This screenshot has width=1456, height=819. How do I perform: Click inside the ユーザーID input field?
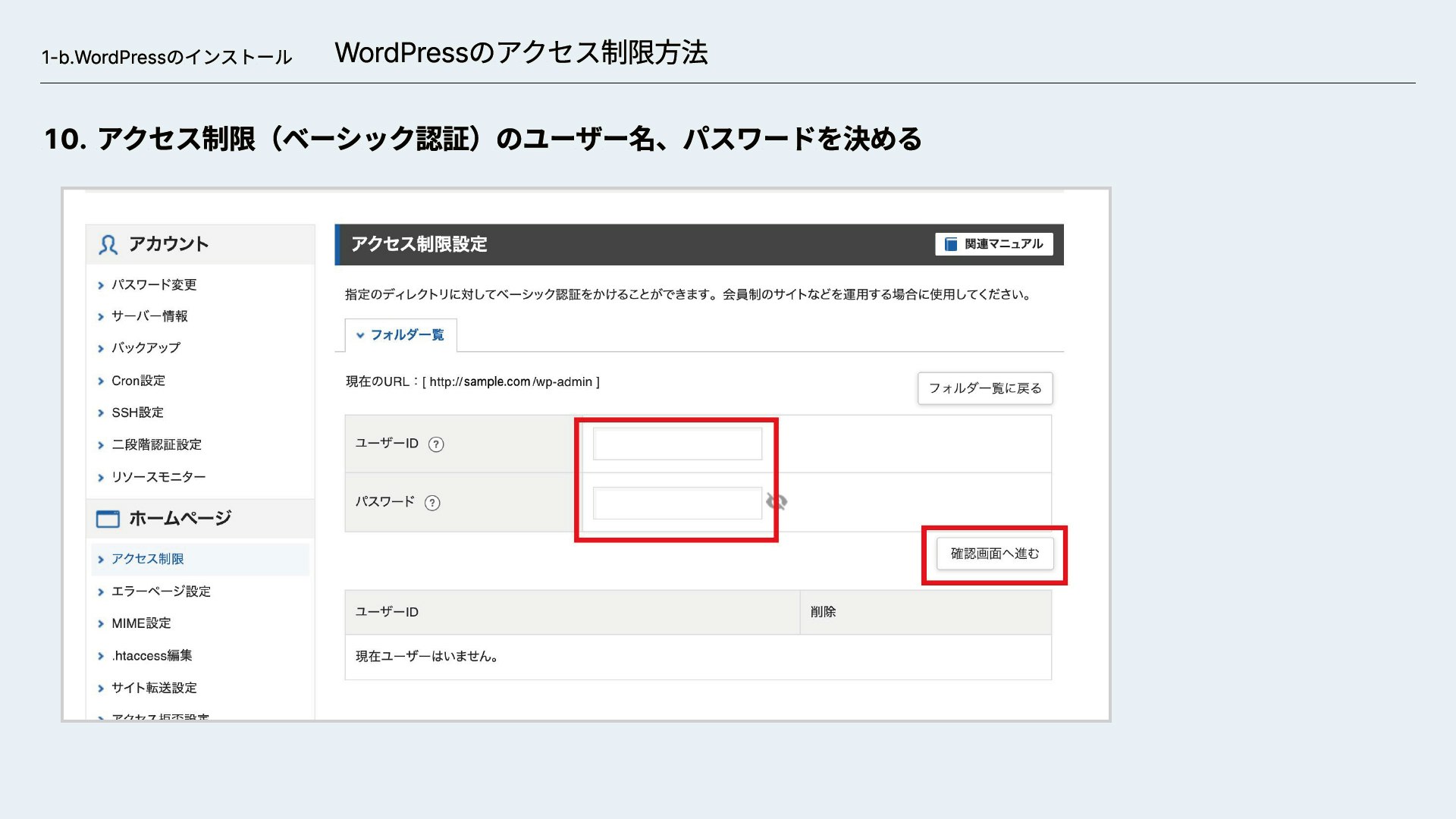(677, 444)
